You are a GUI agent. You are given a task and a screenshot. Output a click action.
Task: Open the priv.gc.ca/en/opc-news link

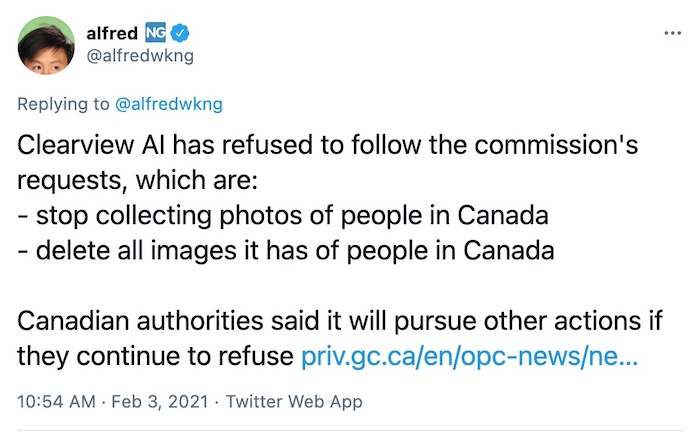click(470, 356)
